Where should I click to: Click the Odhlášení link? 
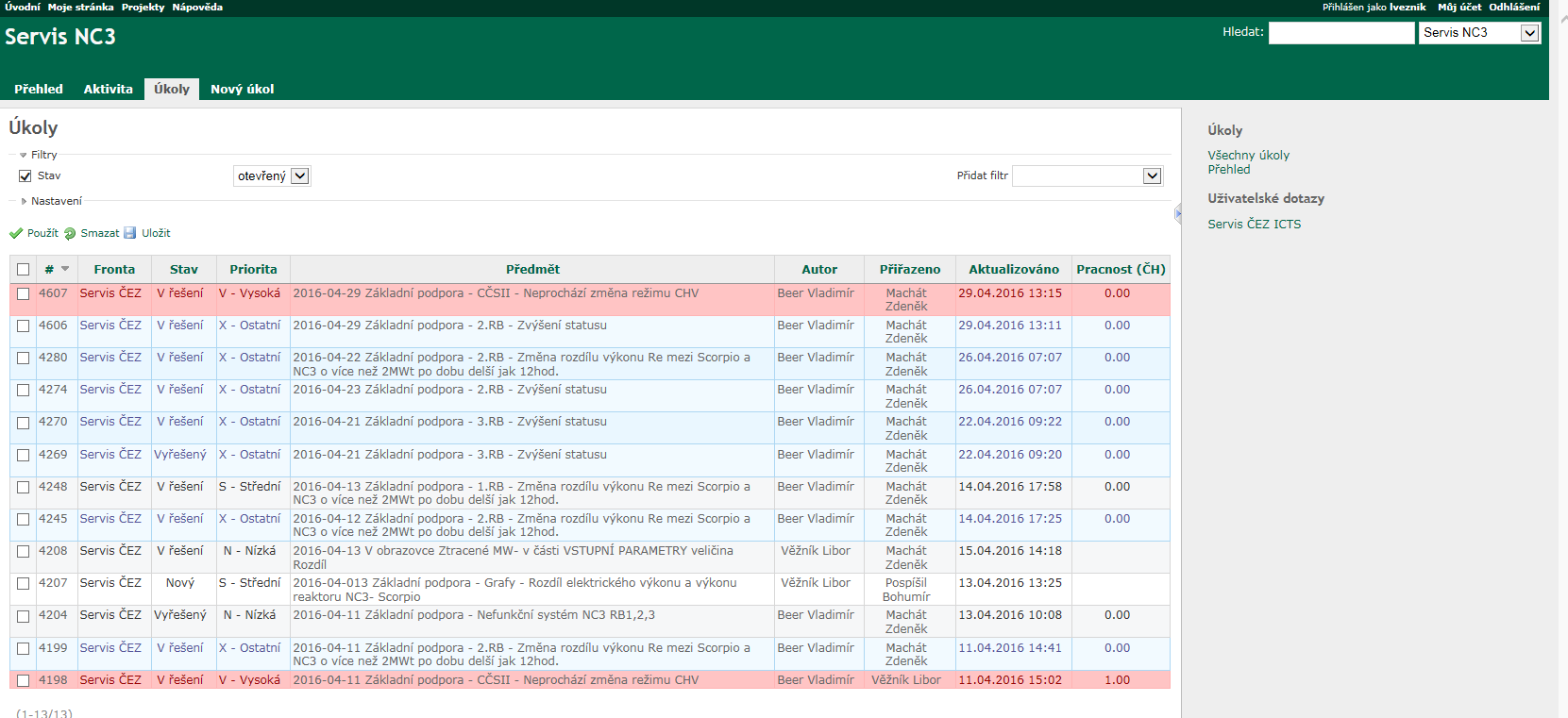[1514, 7]
